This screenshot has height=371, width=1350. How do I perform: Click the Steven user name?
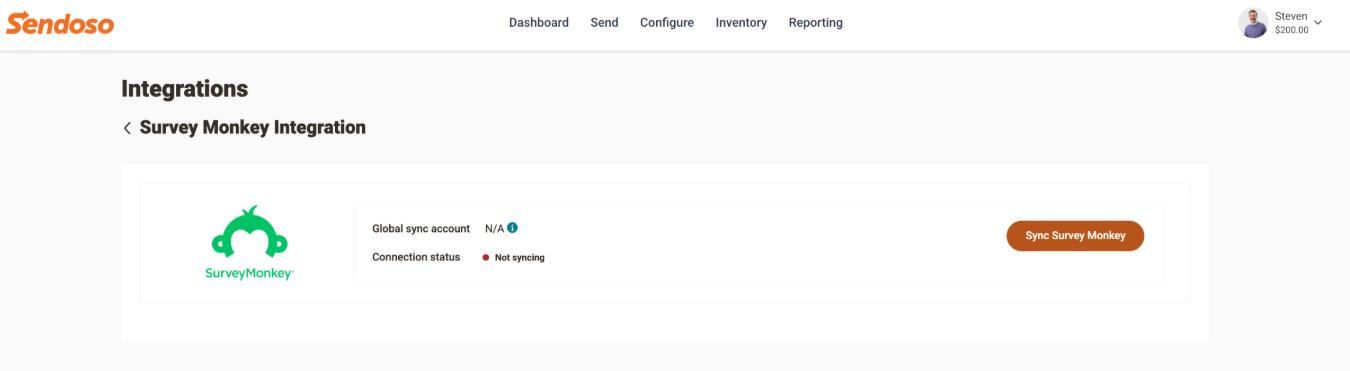[x=1291, y=16]
